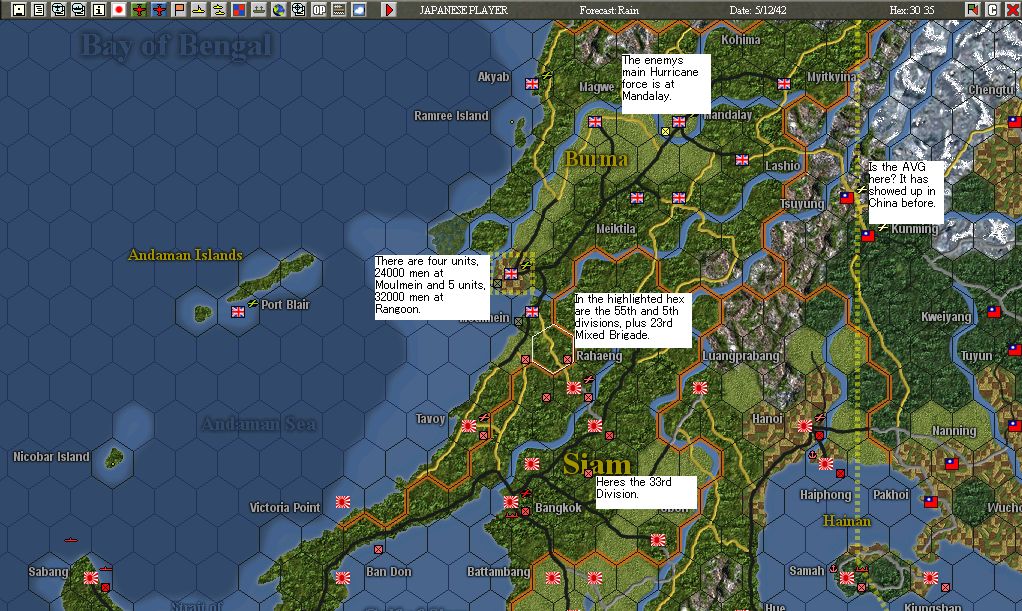Select the British unit at Port Blair
The width and height of the screenshot is (1022, 611).
click(238, 312)
